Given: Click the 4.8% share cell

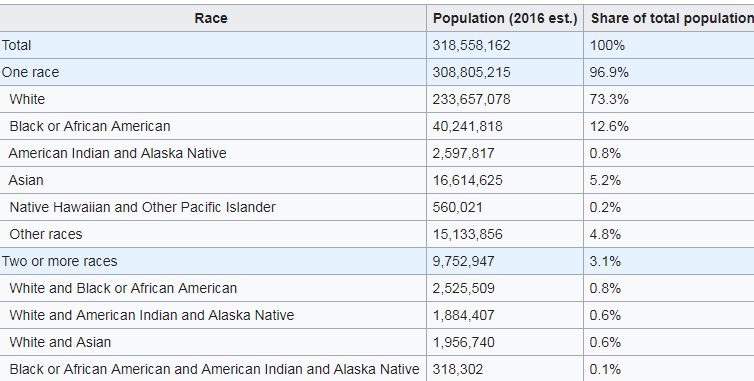Looking at the screenshot, I should (x=605, y=234).
